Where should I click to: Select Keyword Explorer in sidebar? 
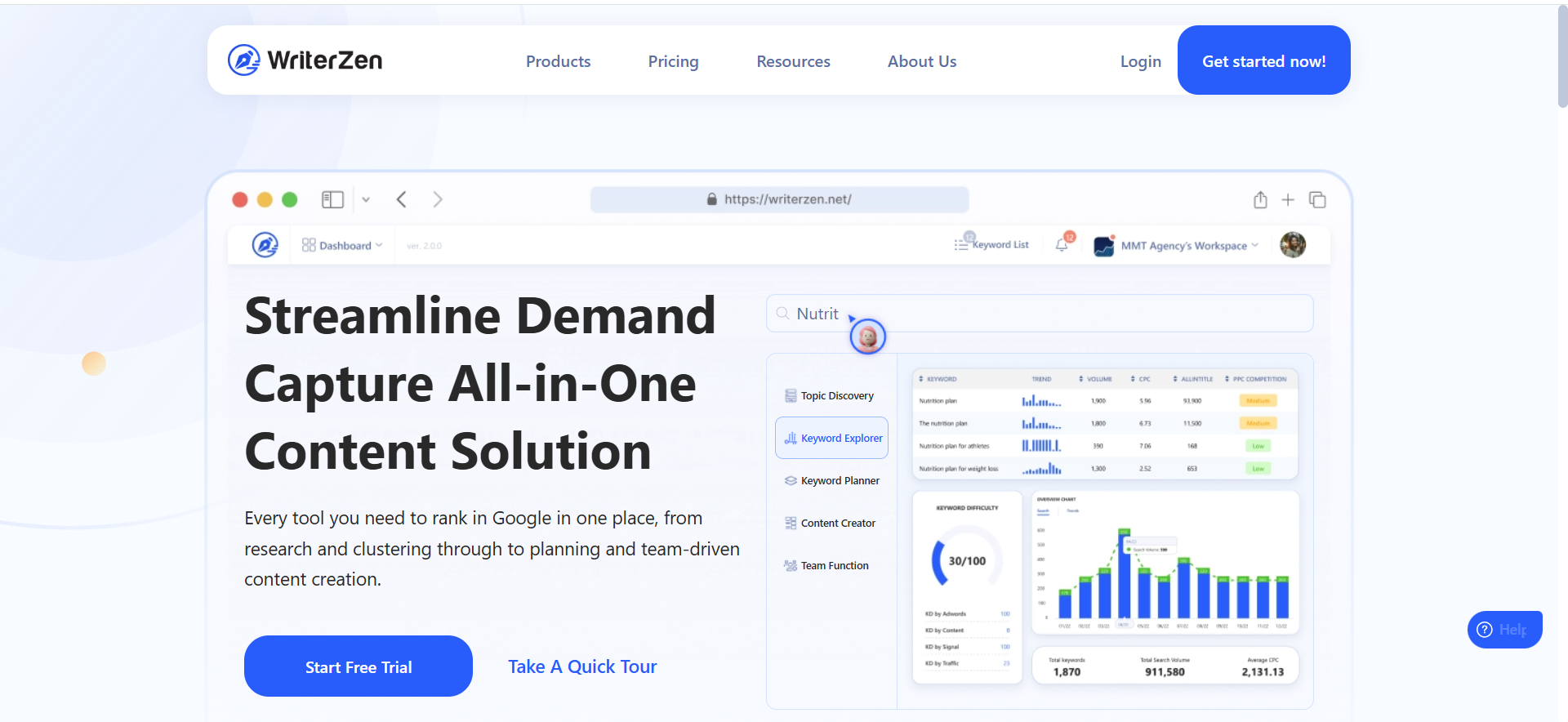(831, 438)
